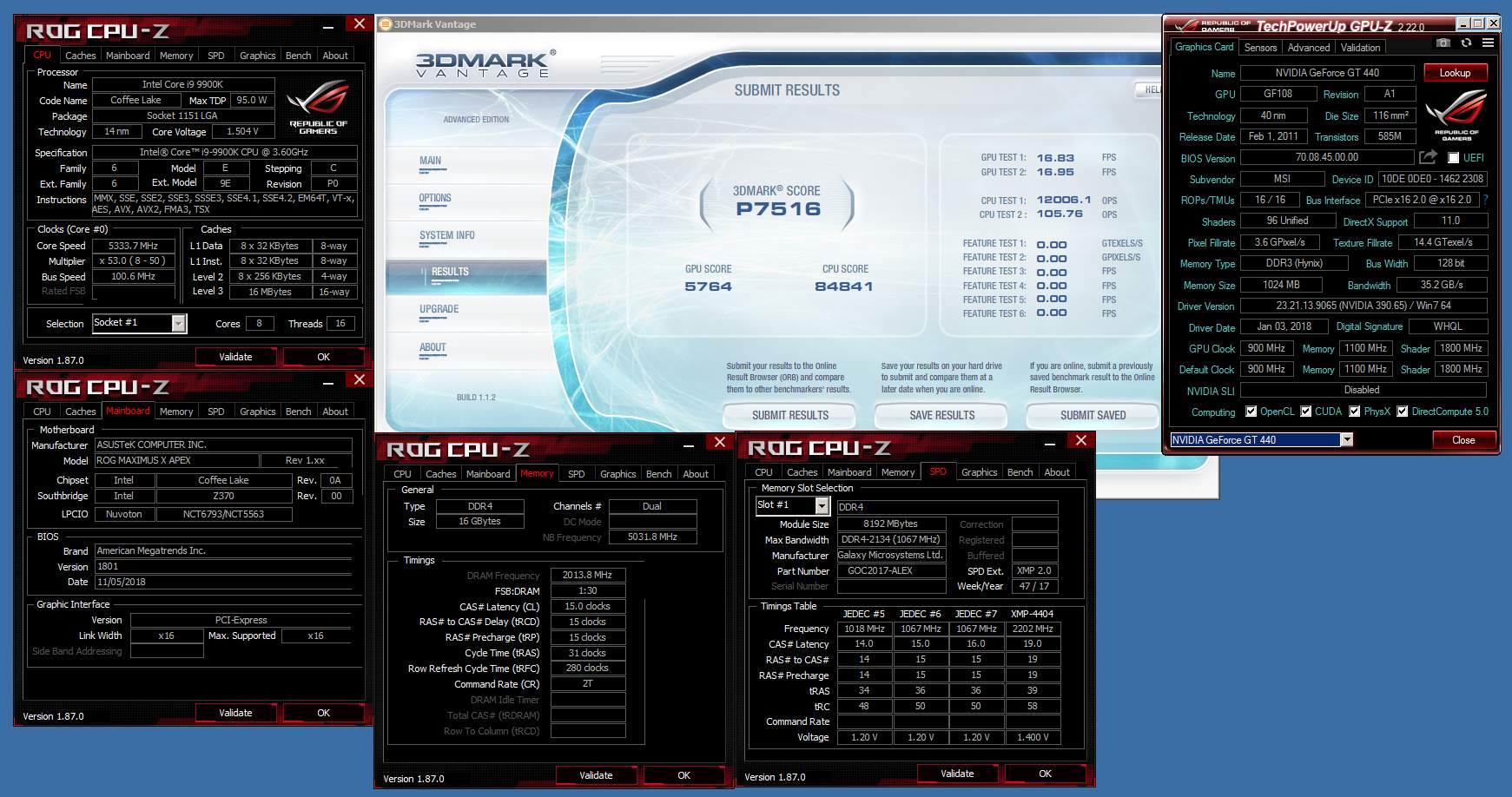Open the Options page in 3DMark Vantage
The image size is (1512, 797).
click(x=435, y=198)
